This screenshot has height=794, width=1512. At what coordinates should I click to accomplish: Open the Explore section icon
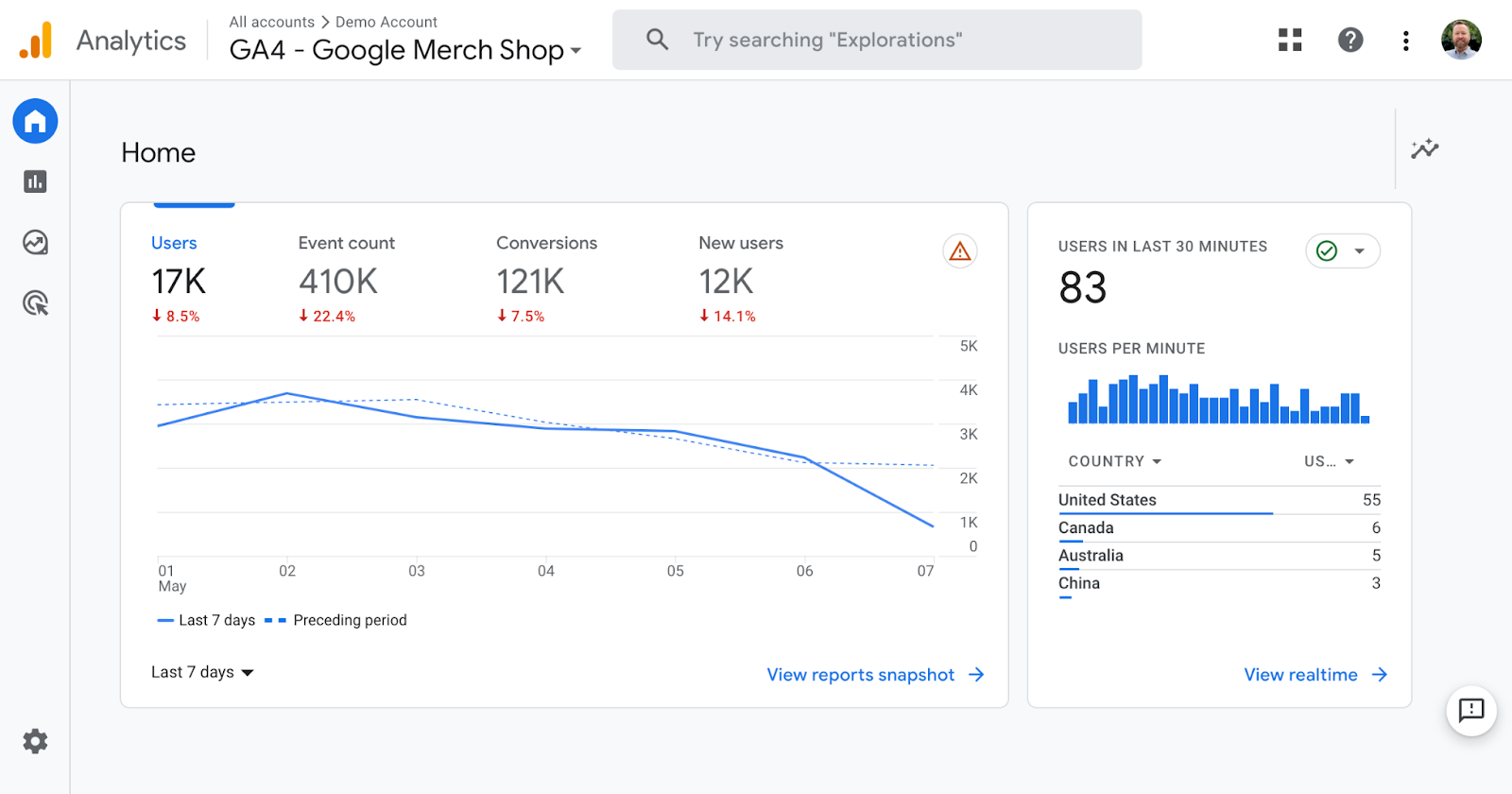click(35, 243)
